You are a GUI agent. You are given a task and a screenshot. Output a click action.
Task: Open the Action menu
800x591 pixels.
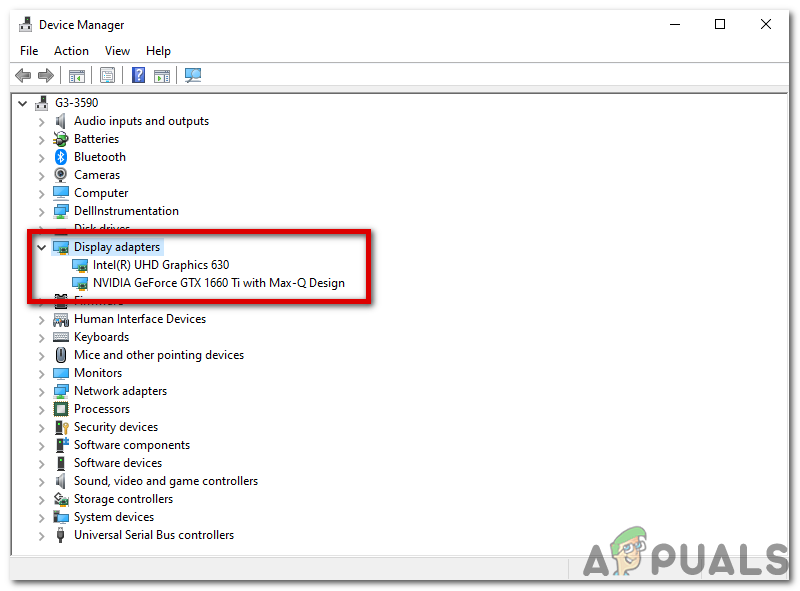(71, 50)
